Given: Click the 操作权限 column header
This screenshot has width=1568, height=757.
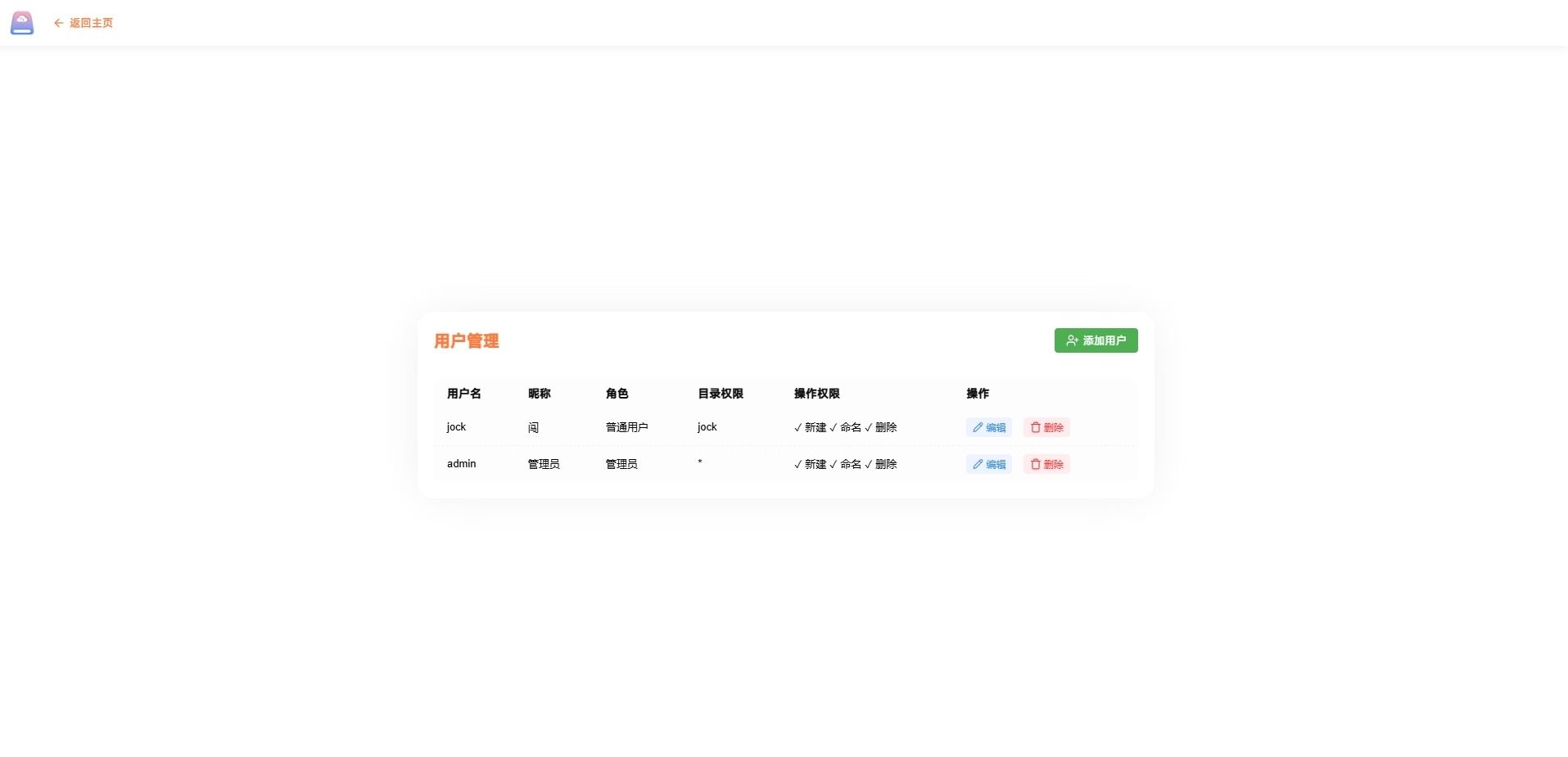Looking at the screenshot, I should [x=817, y=394].
